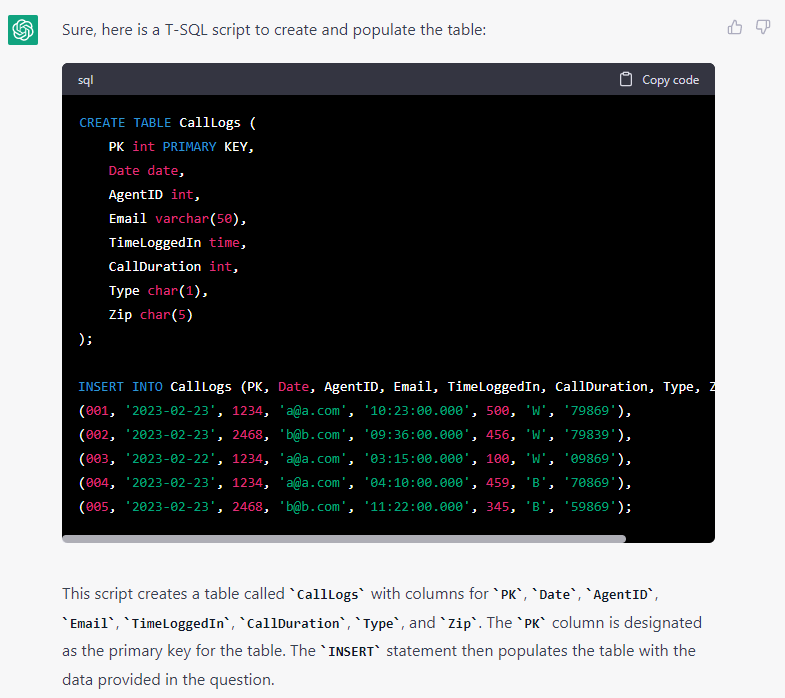This screenshot has width=785, height=698.
Task: Click inline code `CallLogs` in the explanation
Action: (x=327, y=594)
